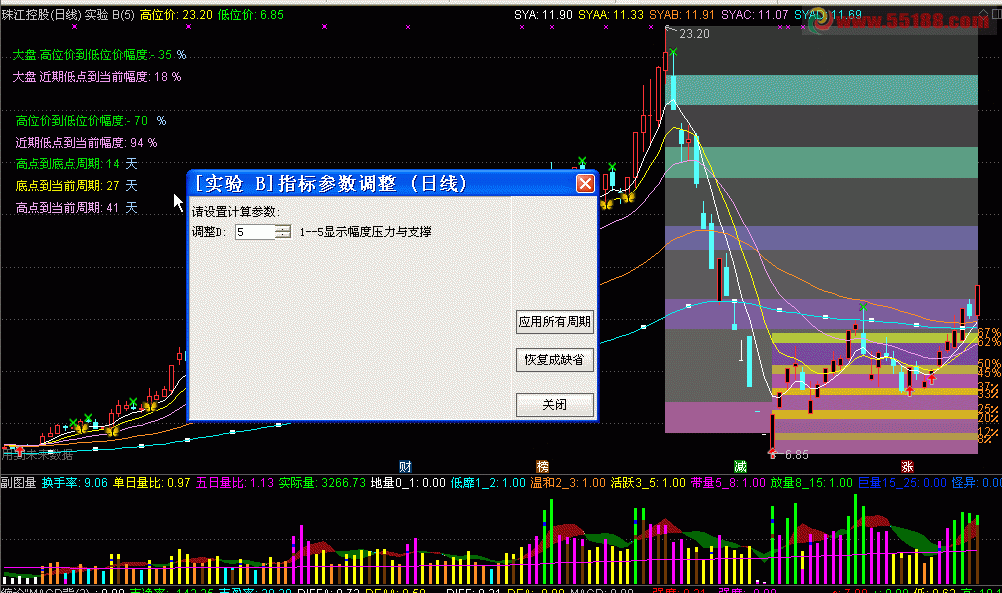Click the 单日量比: 0.97 value
Screen dimensions: 1002x593
(151, 483)
